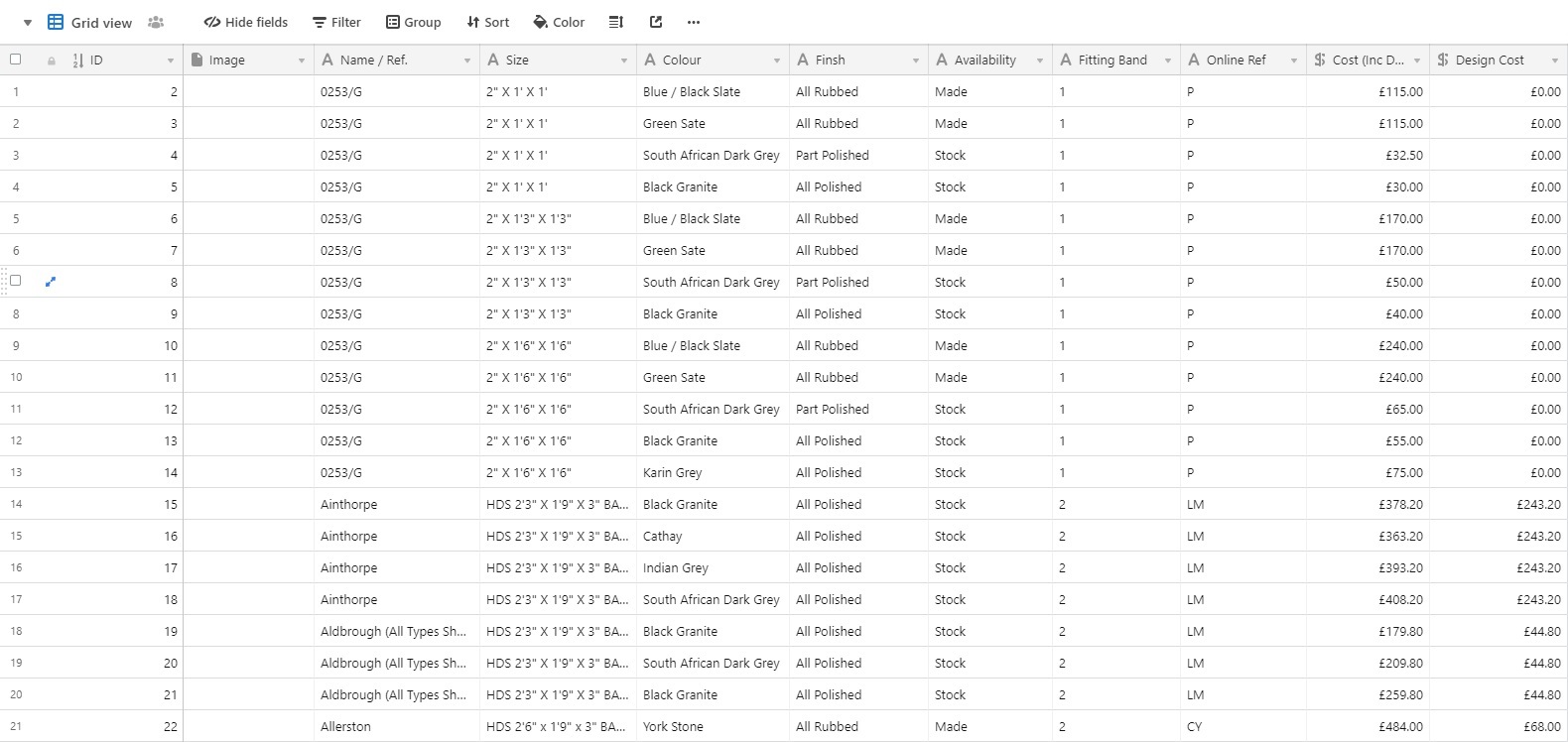Open the ID column dropdown
This screenshot has height=742, width=1568.
[171, 61]
